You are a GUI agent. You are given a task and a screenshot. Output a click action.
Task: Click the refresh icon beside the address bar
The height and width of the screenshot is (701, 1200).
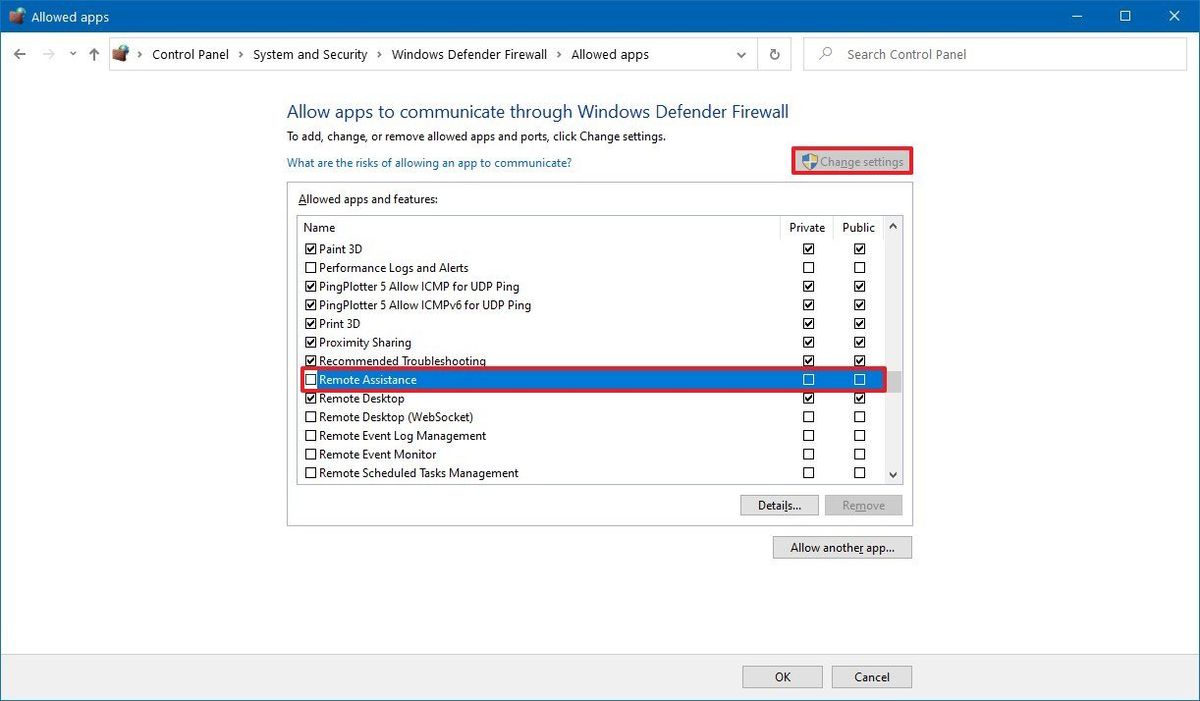[x=774, y=54]
